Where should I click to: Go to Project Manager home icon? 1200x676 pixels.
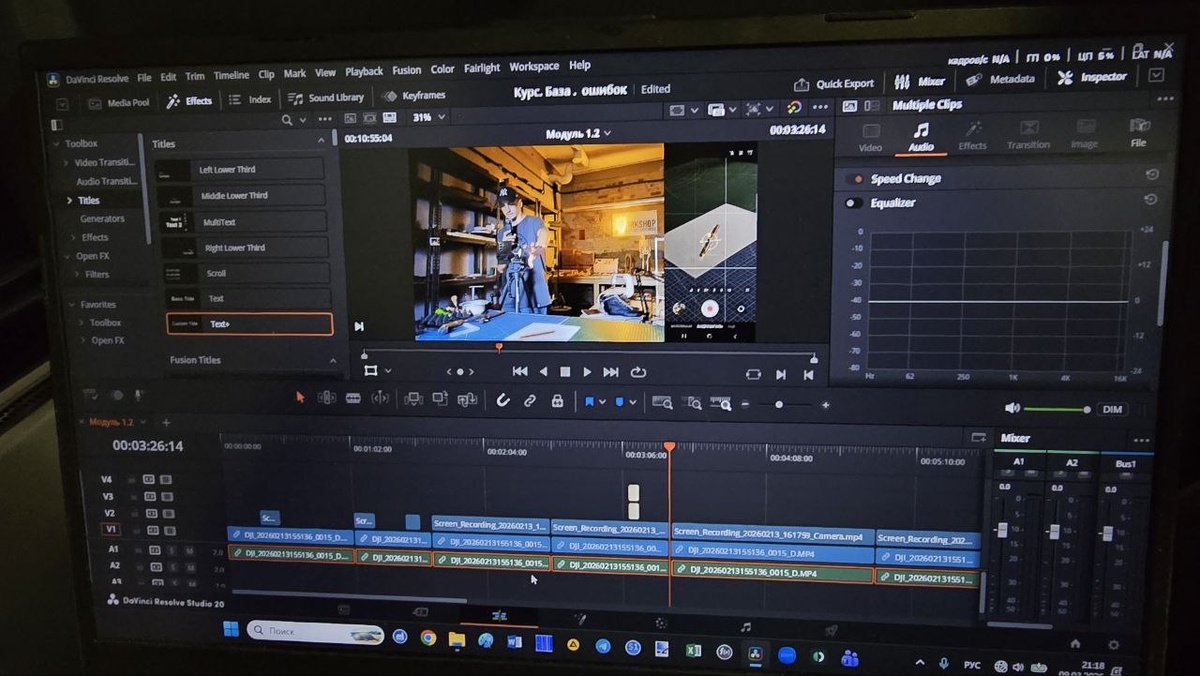pyautogui.click(x=1075, y=643)
